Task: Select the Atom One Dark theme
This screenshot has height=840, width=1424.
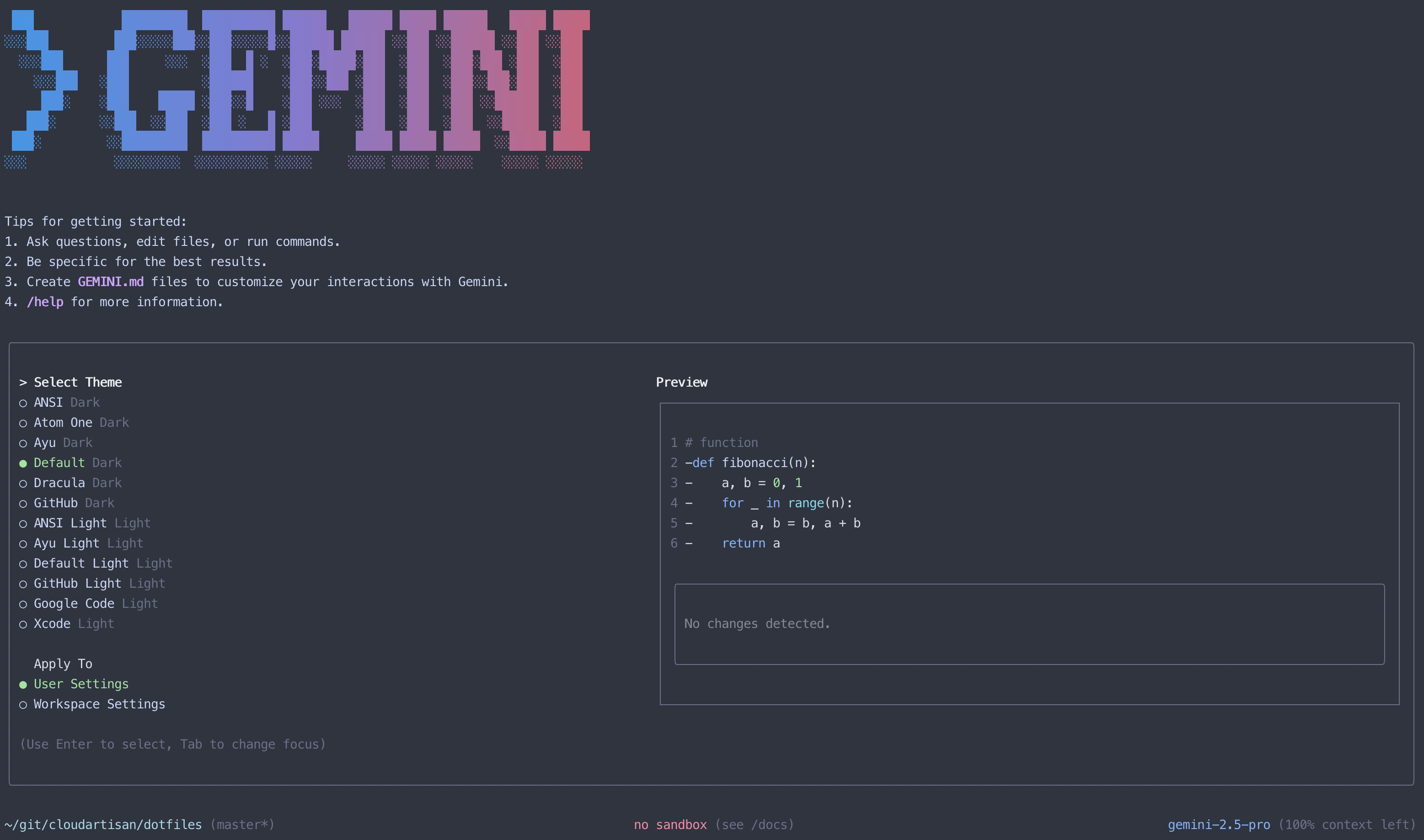Action: click(74, 423)
